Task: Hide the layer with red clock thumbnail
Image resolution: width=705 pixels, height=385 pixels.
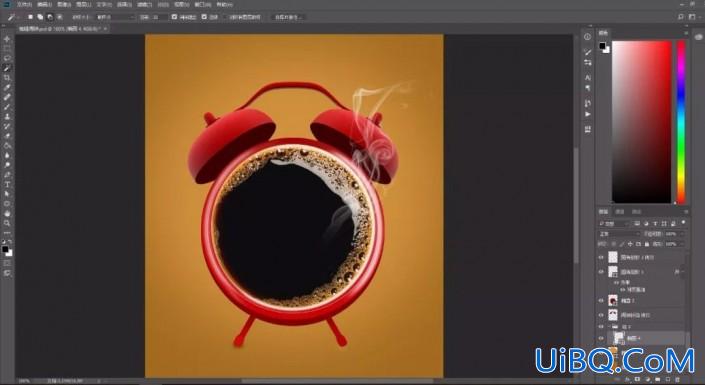Action: (x=601, y=300)
